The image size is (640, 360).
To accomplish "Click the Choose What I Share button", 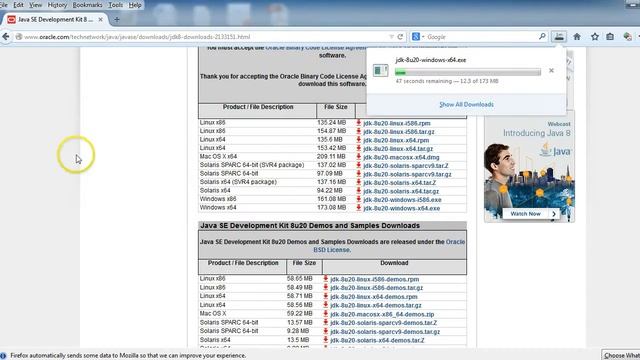I will tap(621, 356).
